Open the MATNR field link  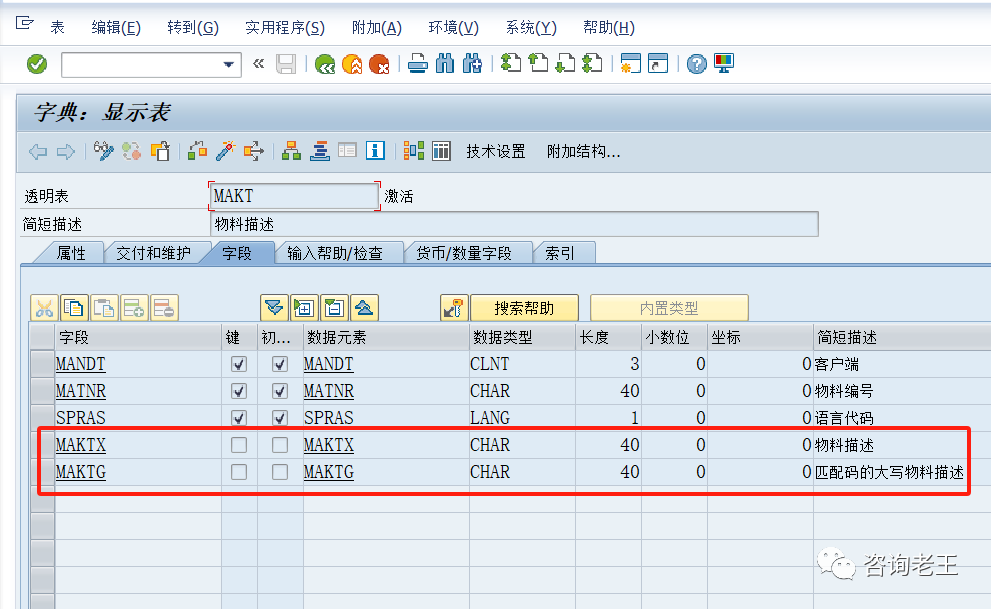click(x=80, y=391)
